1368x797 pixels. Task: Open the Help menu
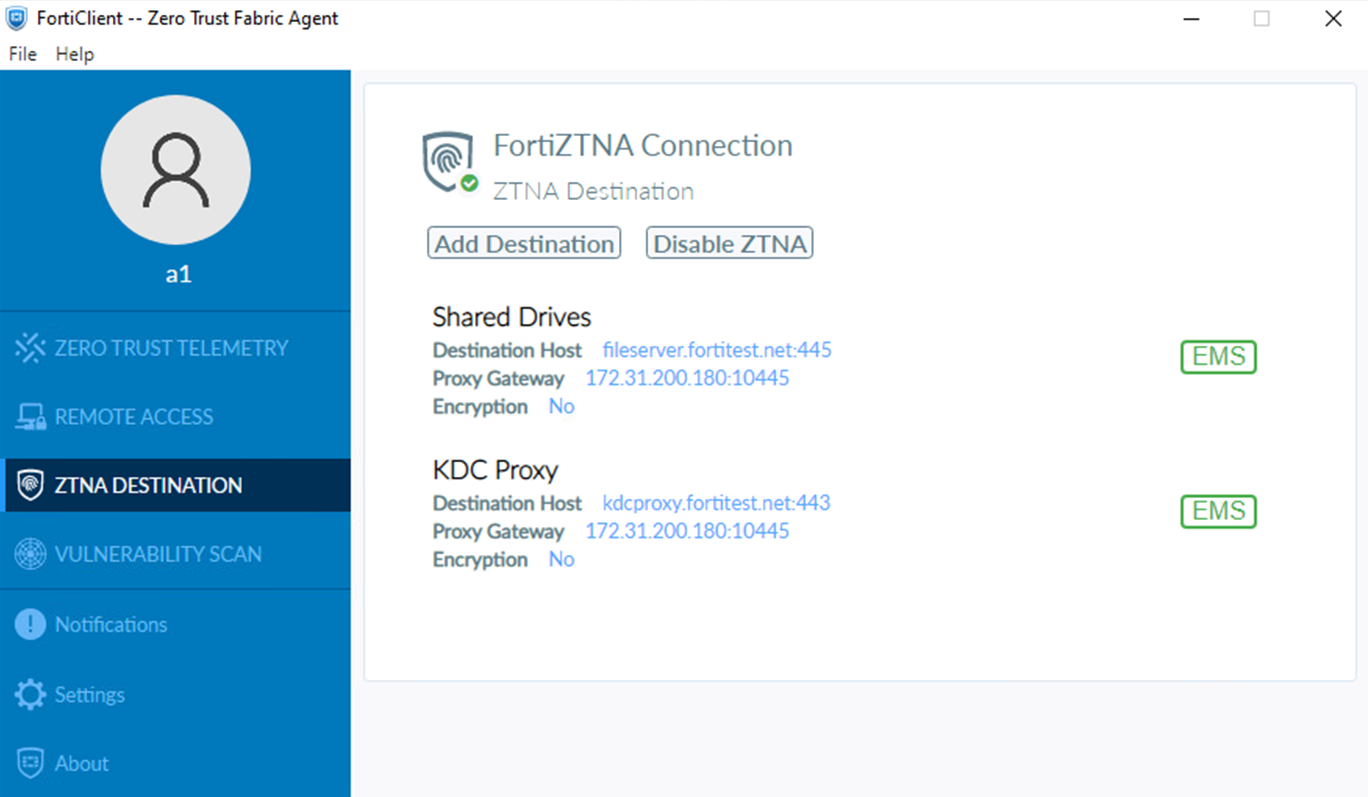[74, 54]
